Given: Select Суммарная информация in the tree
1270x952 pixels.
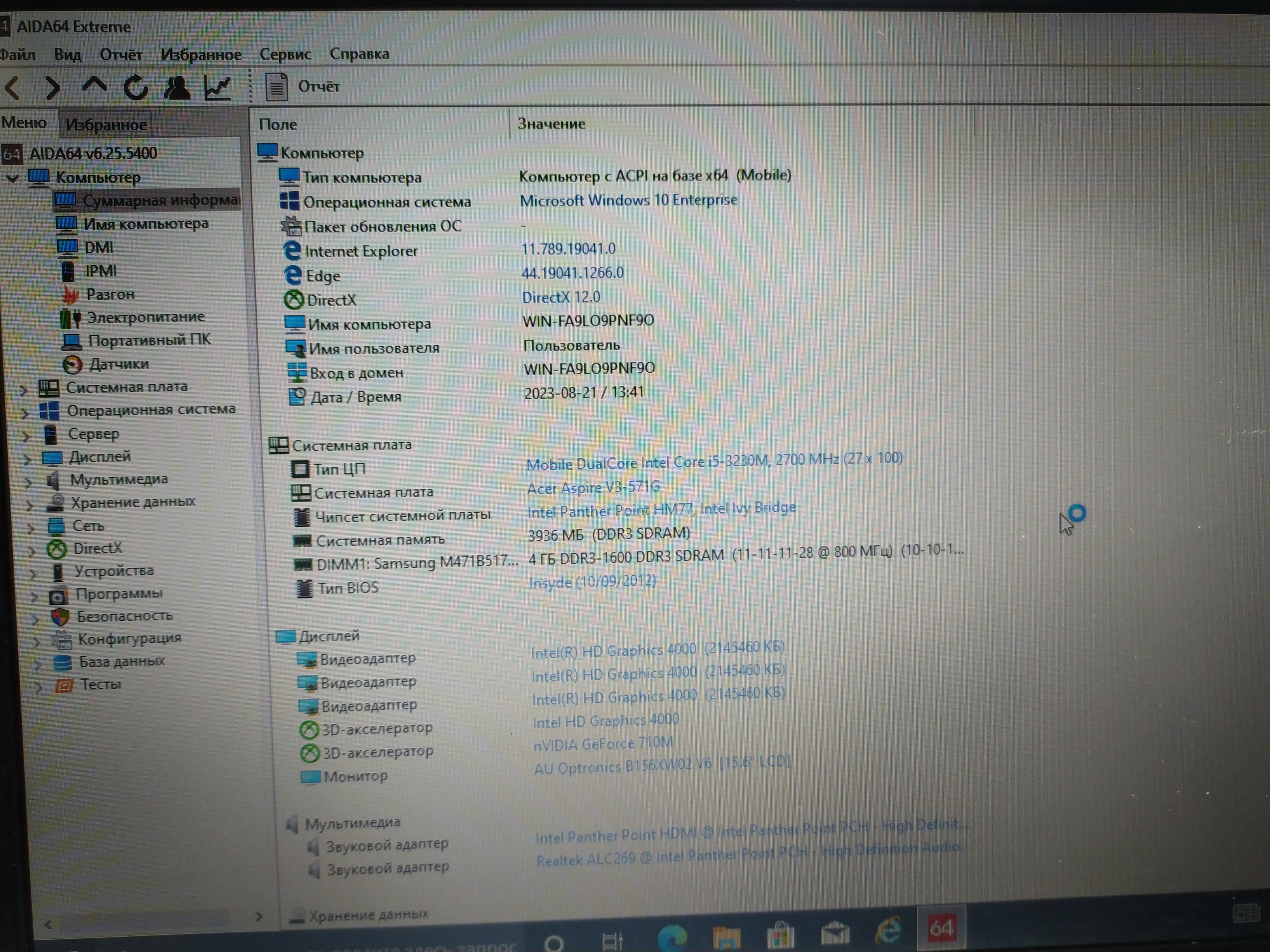Looking at the screenshot, I should pyautogui.click(x=147, y=200).
